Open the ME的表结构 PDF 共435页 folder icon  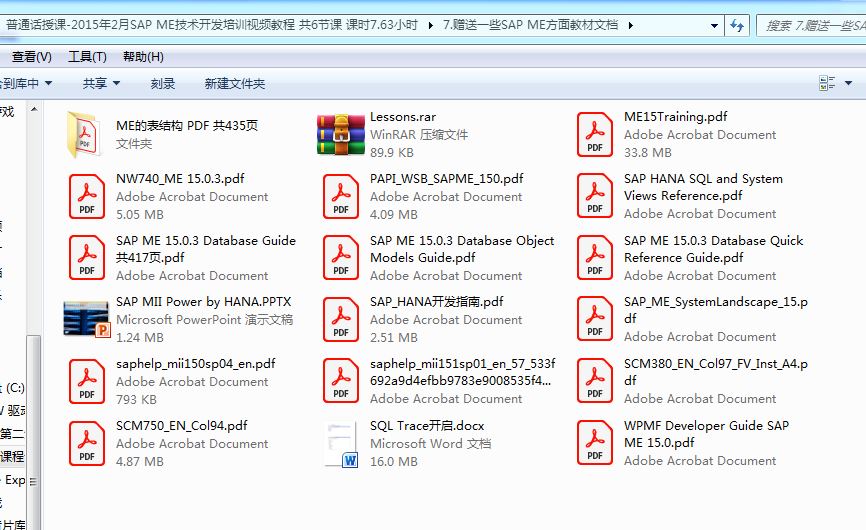[85, 135]
